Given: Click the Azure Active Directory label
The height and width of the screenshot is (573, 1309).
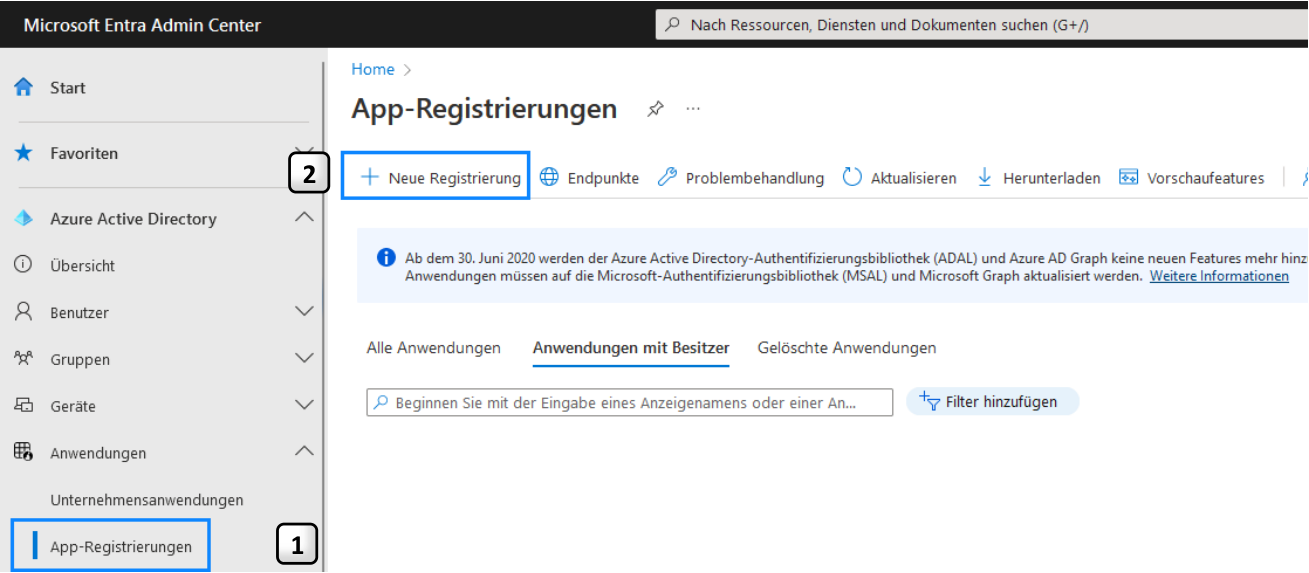Looking at the screenshot, I should tap(133, 219).
